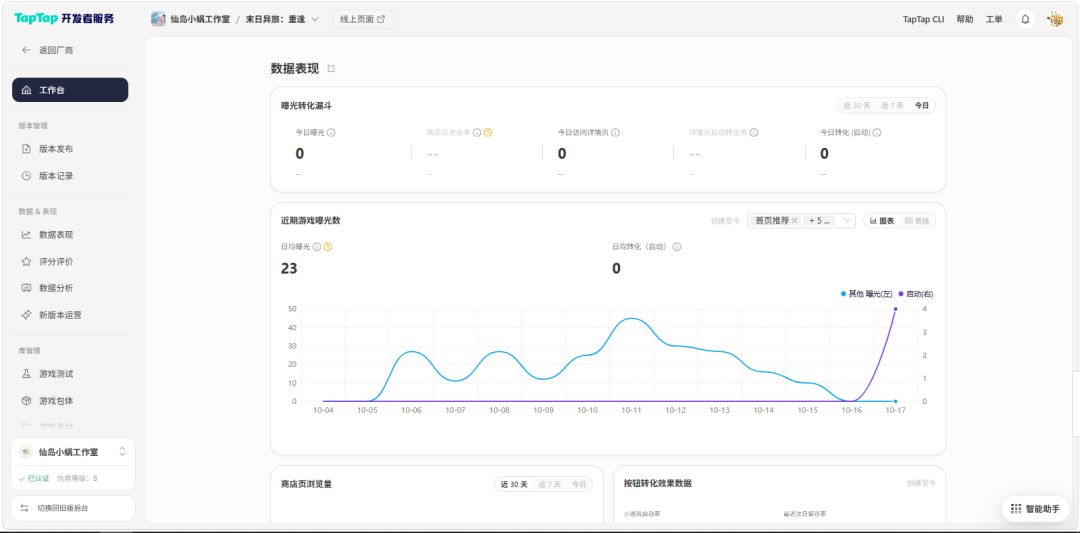Click the 仙岛小蜗工作室 breadcrumb link
Image resolution: width=1080 pixels, height=533 pixels.
[x=200, y=19]
